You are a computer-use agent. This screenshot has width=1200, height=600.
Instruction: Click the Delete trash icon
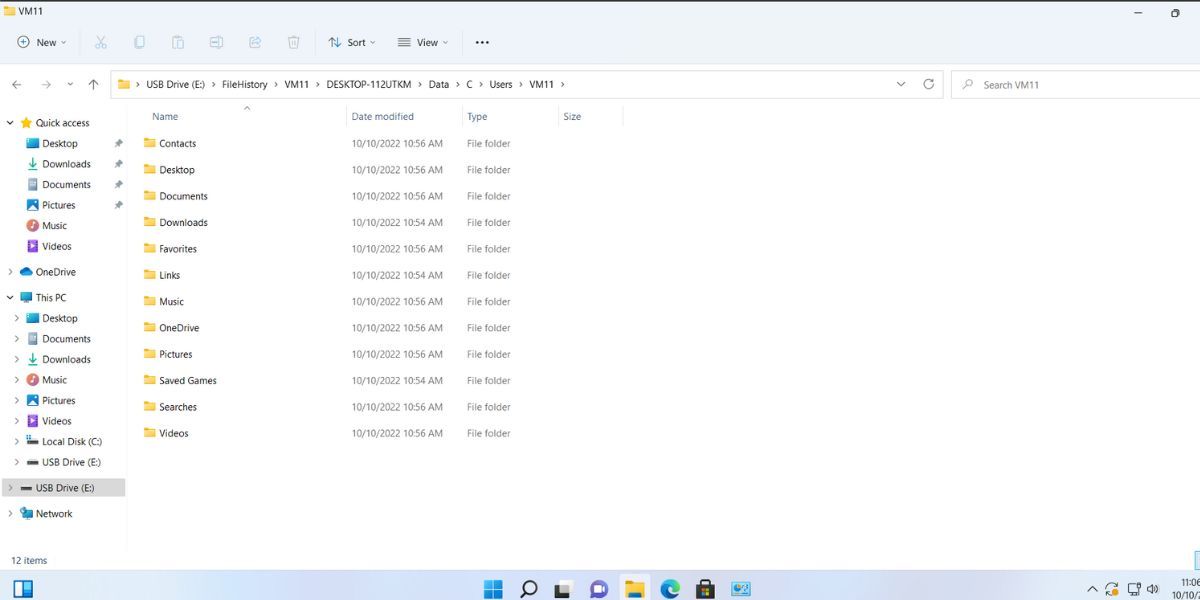click(x=293, y=42)
